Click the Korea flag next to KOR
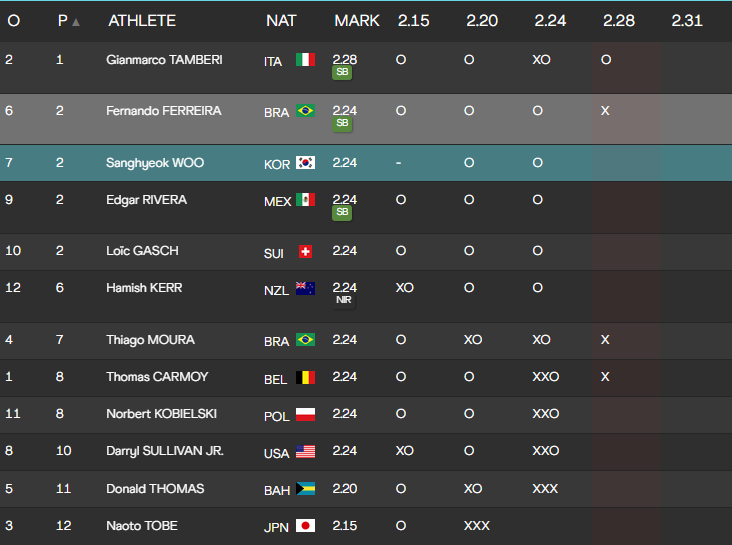732x545 pixels. point(306,162)
